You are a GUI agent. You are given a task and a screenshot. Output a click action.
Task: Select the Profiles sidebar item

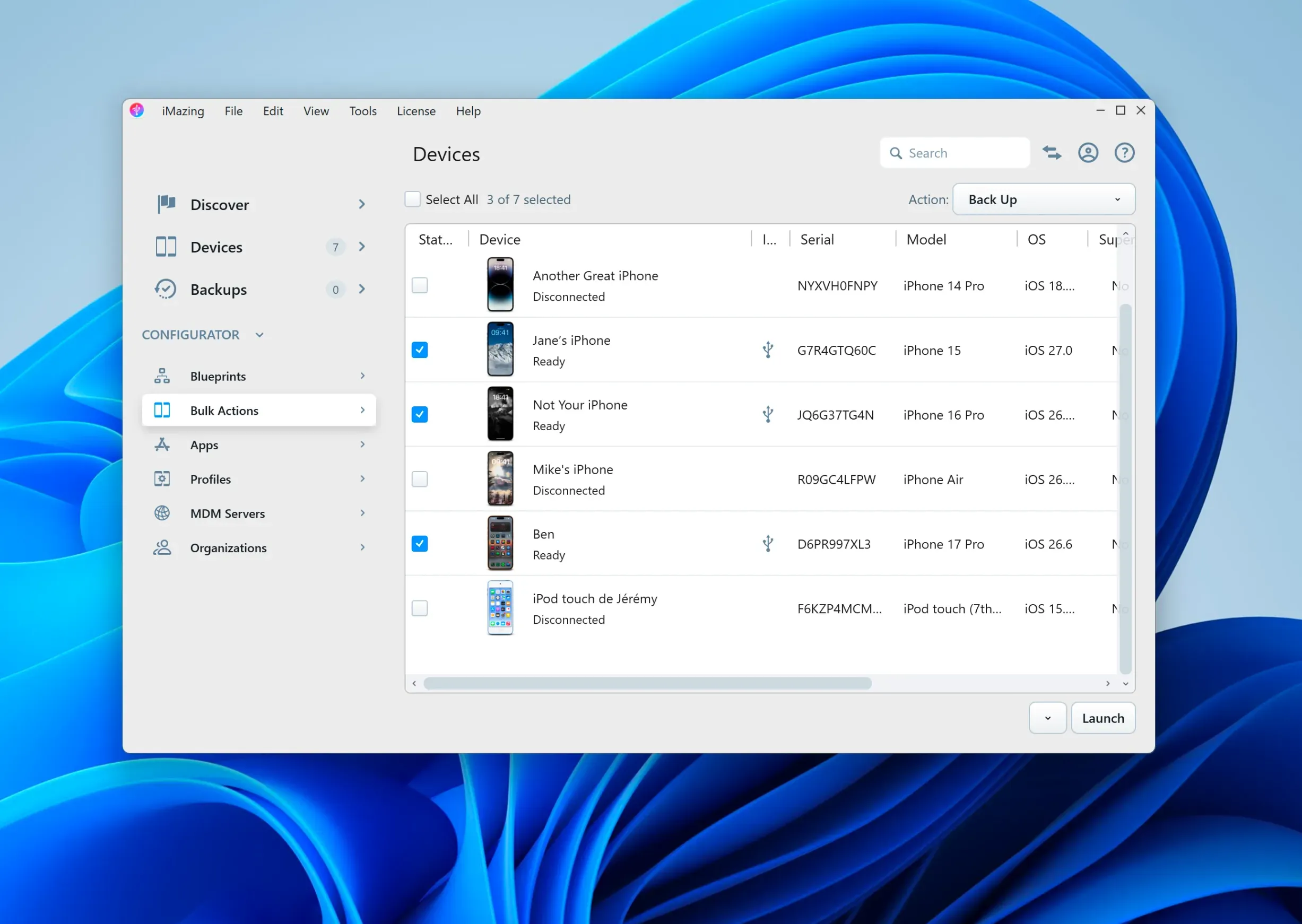259,479
